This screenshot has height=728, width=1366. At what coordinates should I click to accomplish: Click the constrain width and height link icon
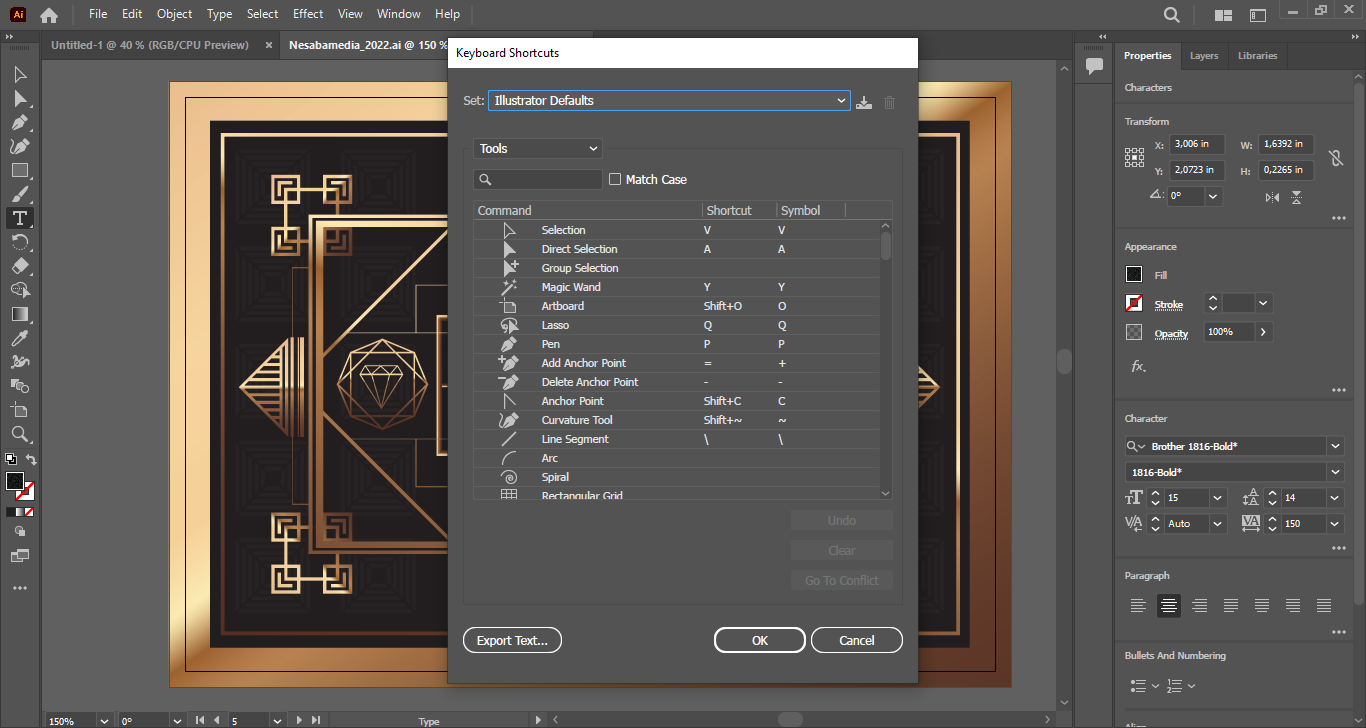point(1335,158)
